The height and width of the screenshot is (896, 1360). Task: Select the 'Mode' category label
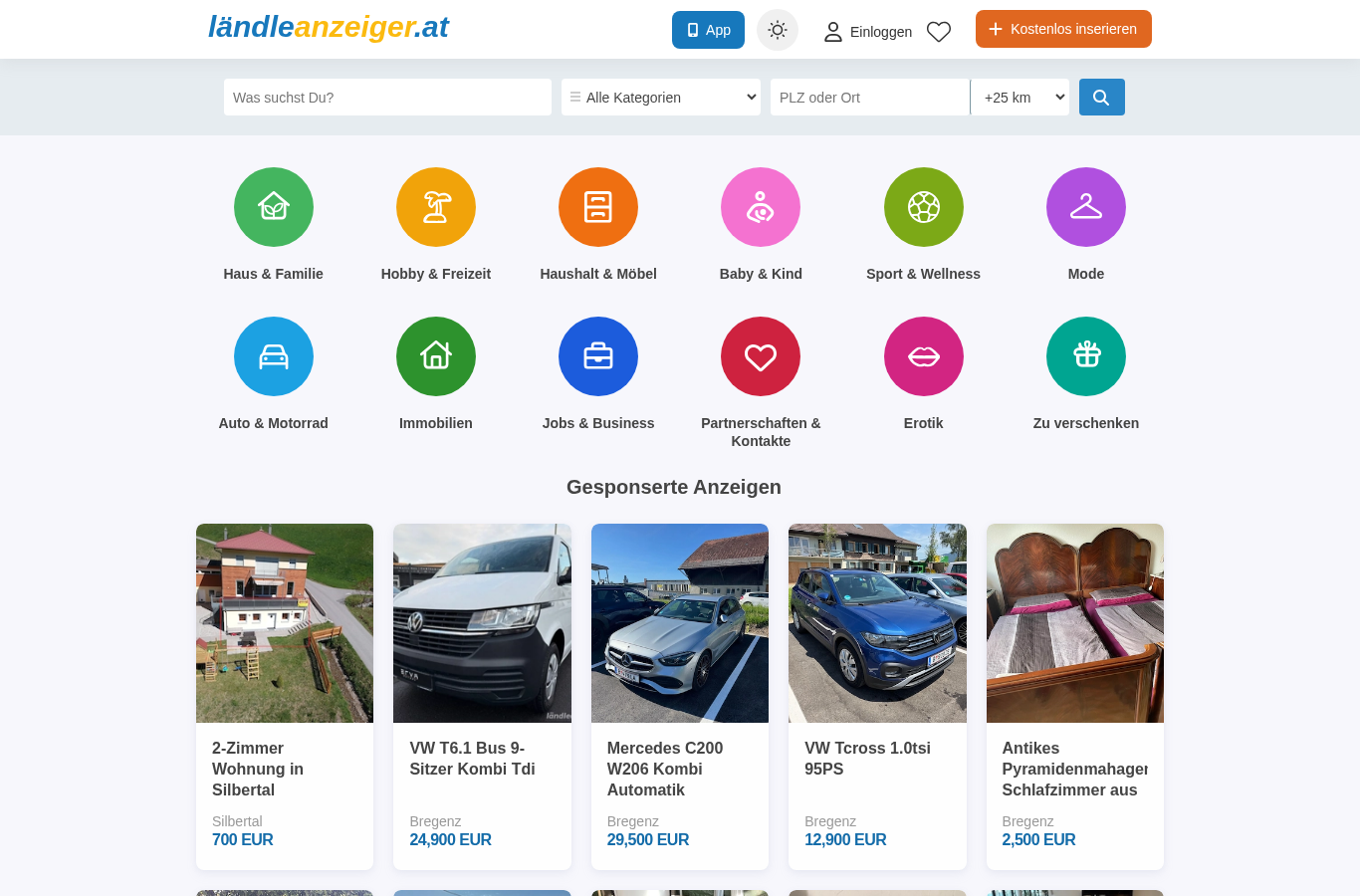point(1086,274)
